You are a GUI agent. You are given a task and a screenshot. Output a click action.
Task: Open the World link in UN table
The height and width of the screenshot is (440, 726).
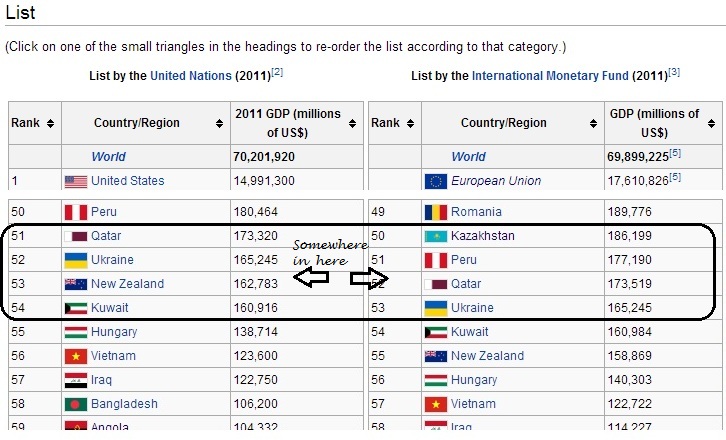[x=108, y=157]
